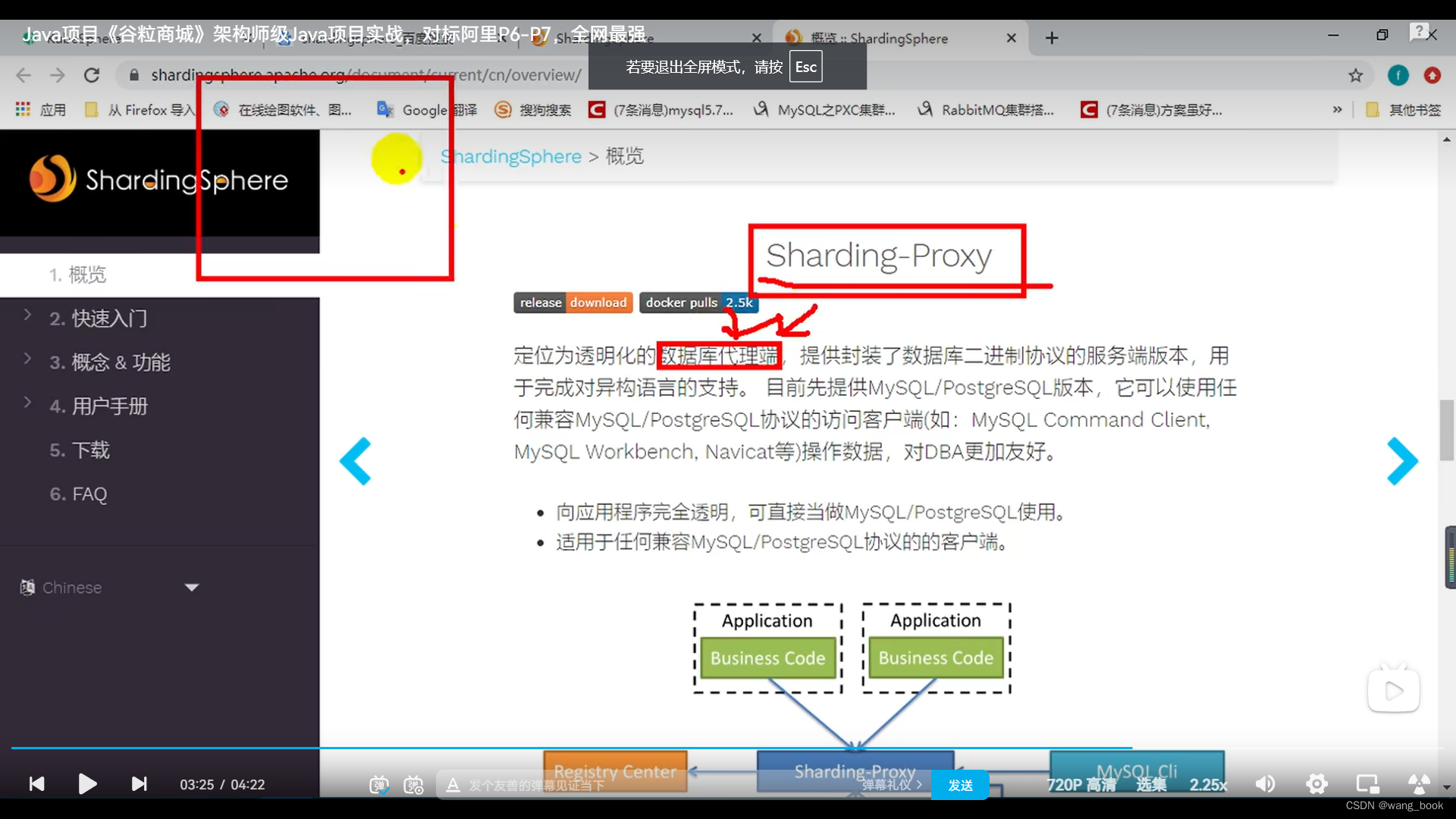
Task: Play the video
Action: [x=87, y=784]
